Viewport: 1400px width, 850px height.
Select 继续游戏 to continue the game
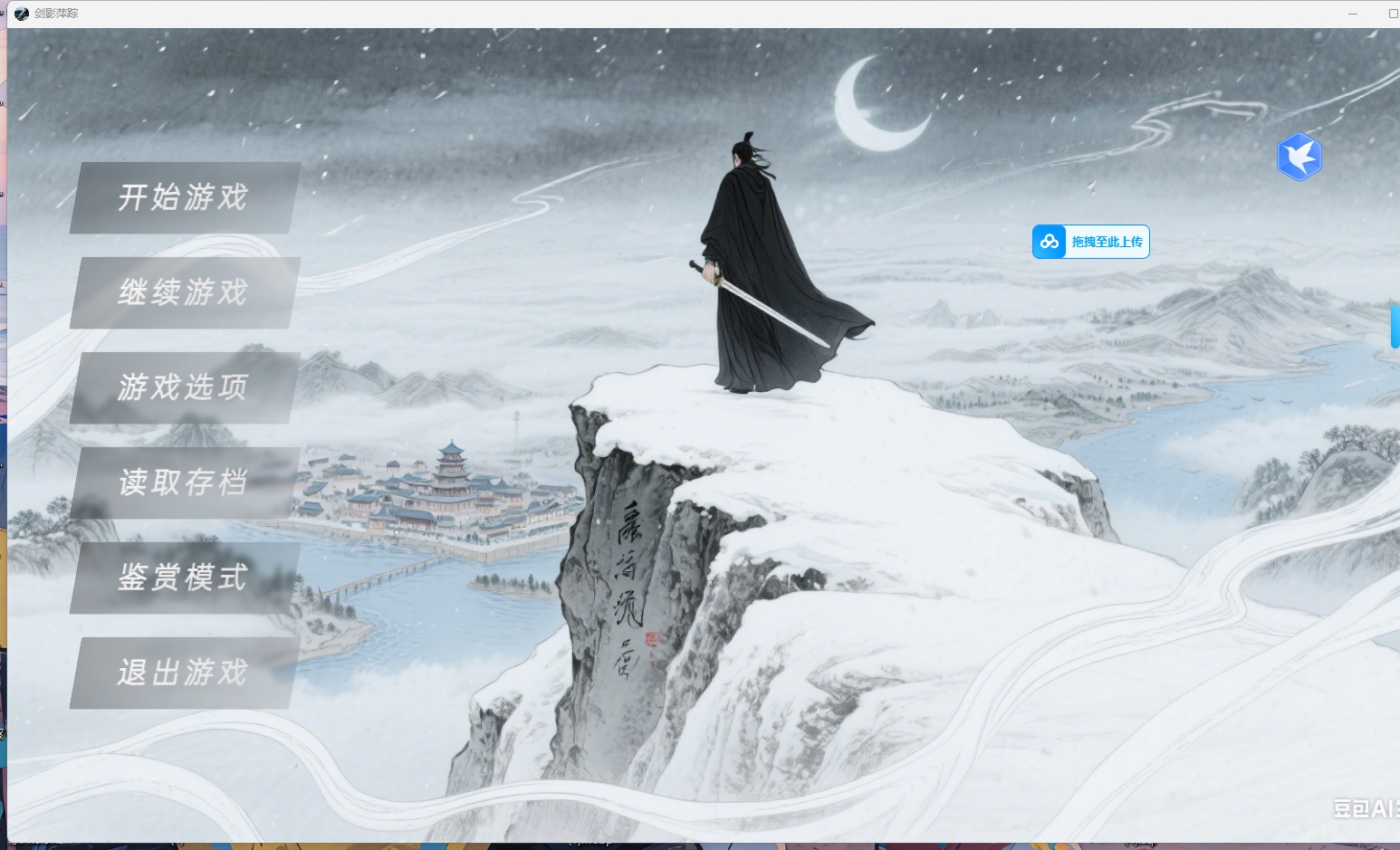tap(185, 292)
